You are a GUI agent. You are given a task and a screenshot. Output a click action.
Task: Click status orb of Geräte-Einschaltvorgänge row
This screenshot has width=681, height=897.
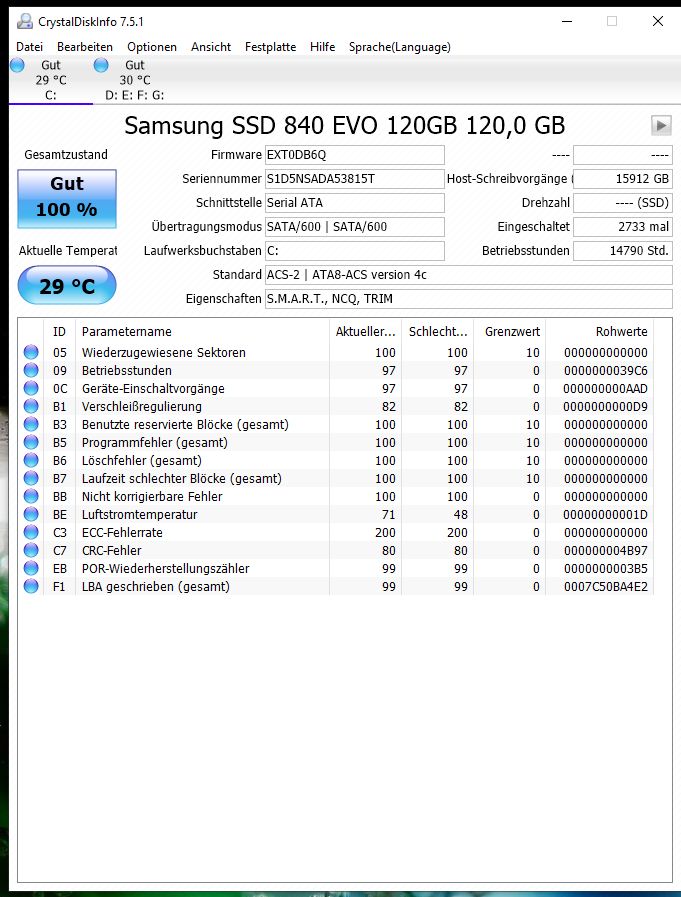tap(31, 388)
